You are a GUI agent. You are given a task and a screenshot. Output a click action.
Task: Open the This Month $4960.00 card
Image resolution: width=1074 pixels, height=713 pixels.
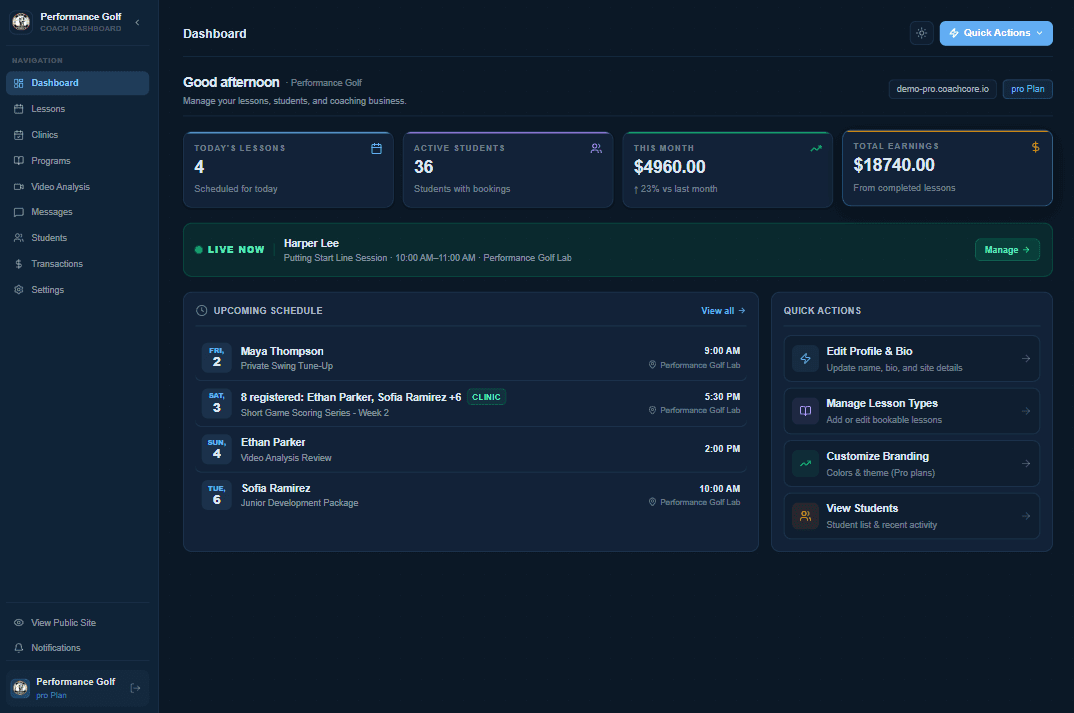pos(727,170)
